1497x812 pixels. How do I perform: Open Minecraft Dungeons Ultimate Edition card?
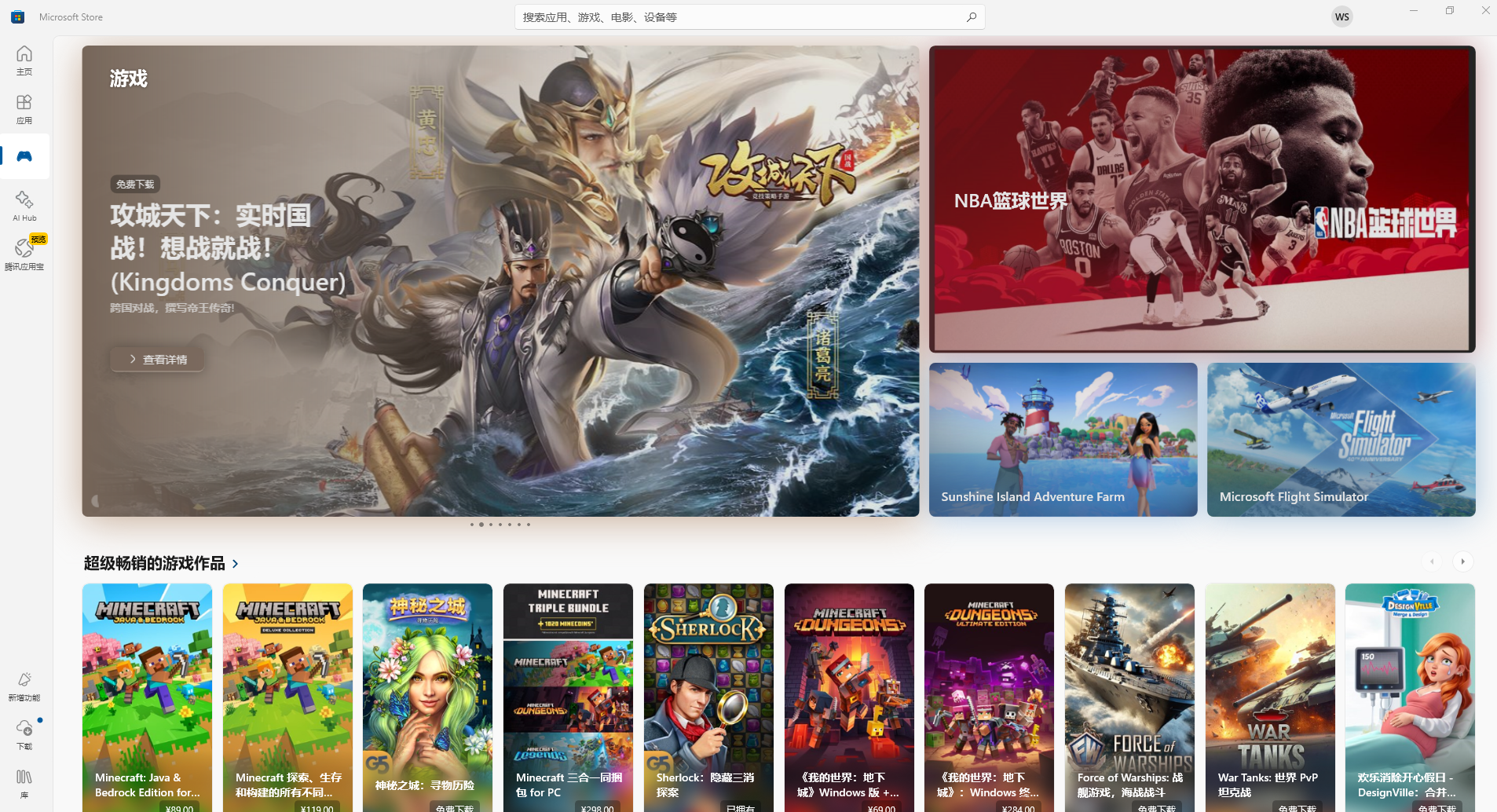point(989,697)
